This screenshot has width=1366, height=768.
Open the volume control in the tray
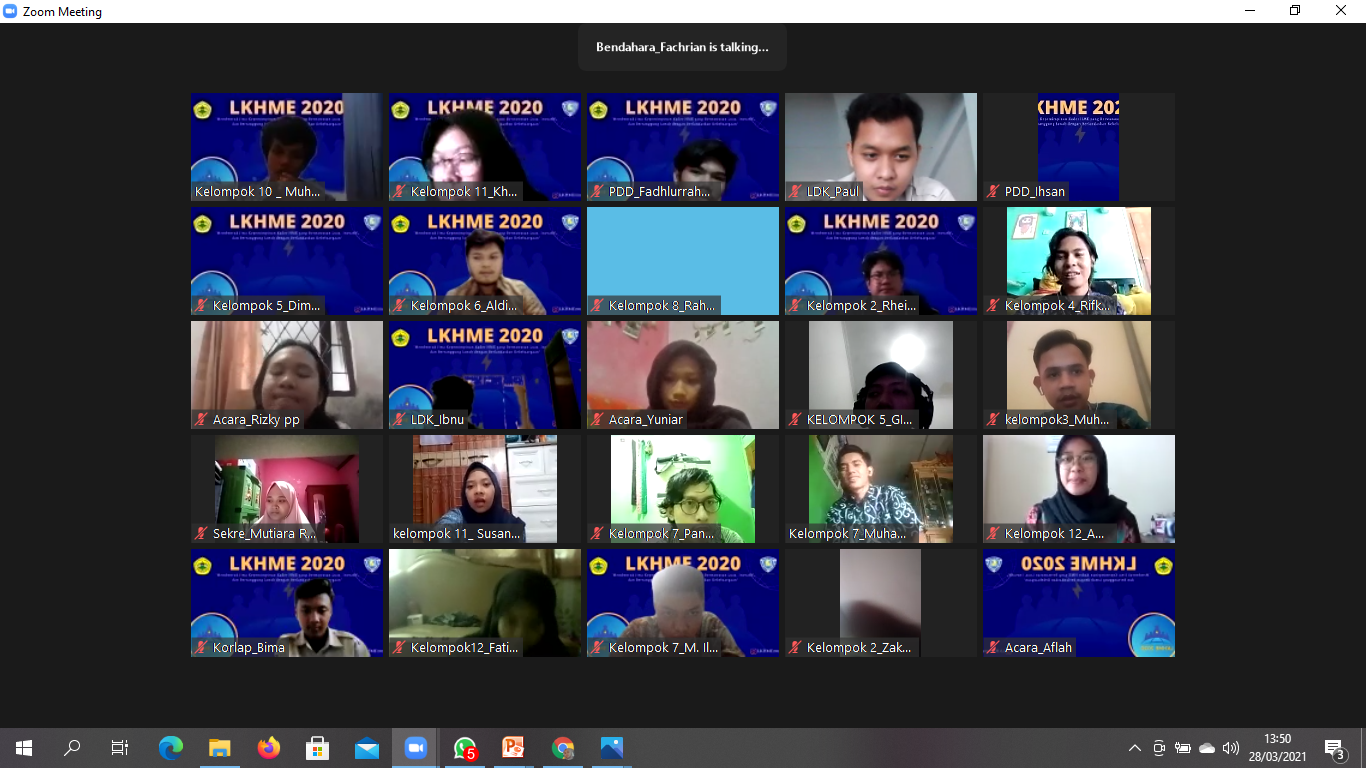click(1231, 748)
